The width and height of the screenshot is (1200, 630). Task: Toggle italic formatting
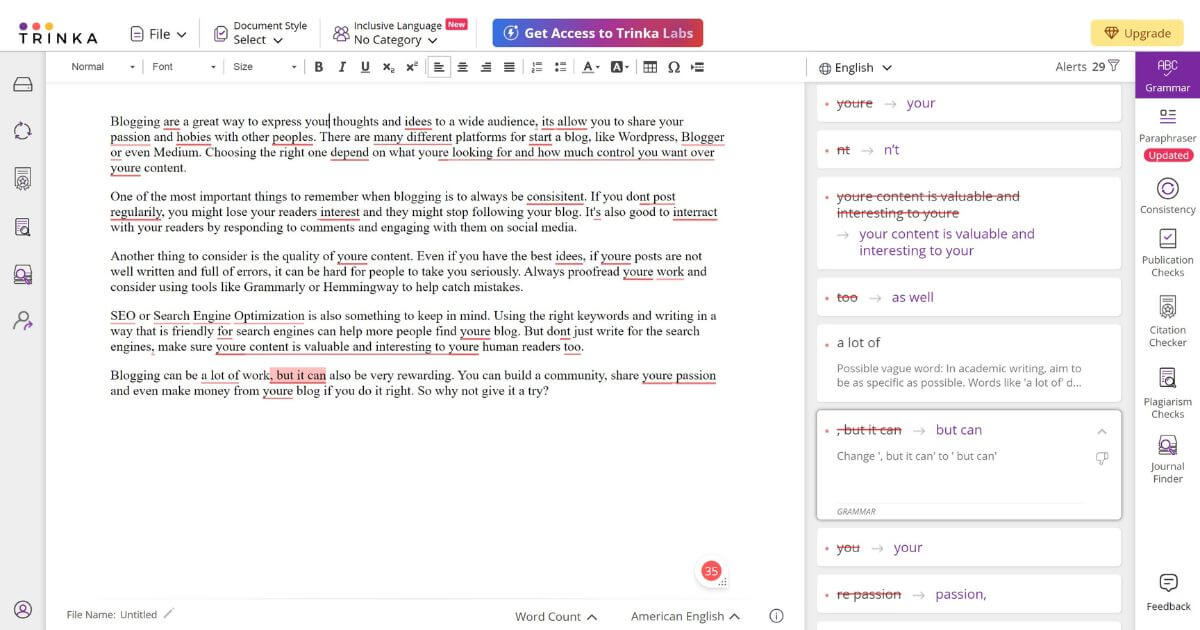(x=342, y=67)
